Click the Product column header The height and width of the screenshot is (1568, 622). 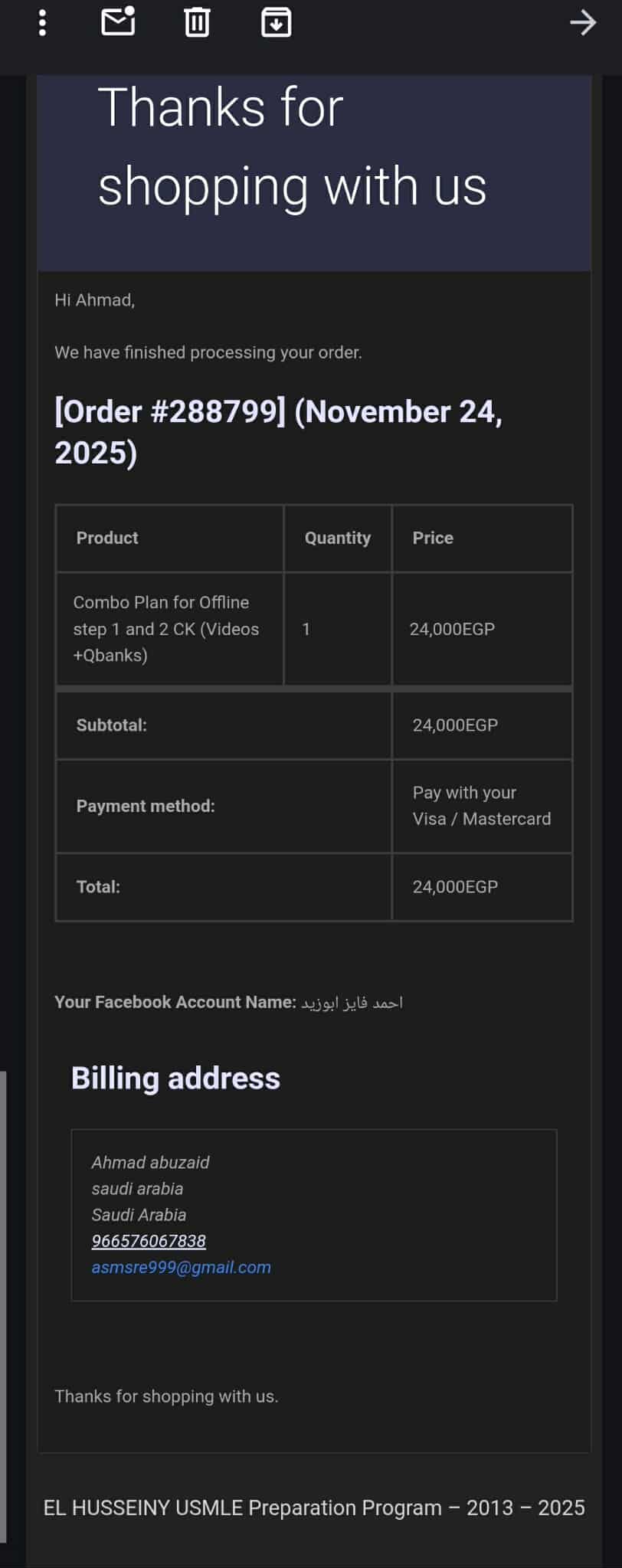coord(107,538)
